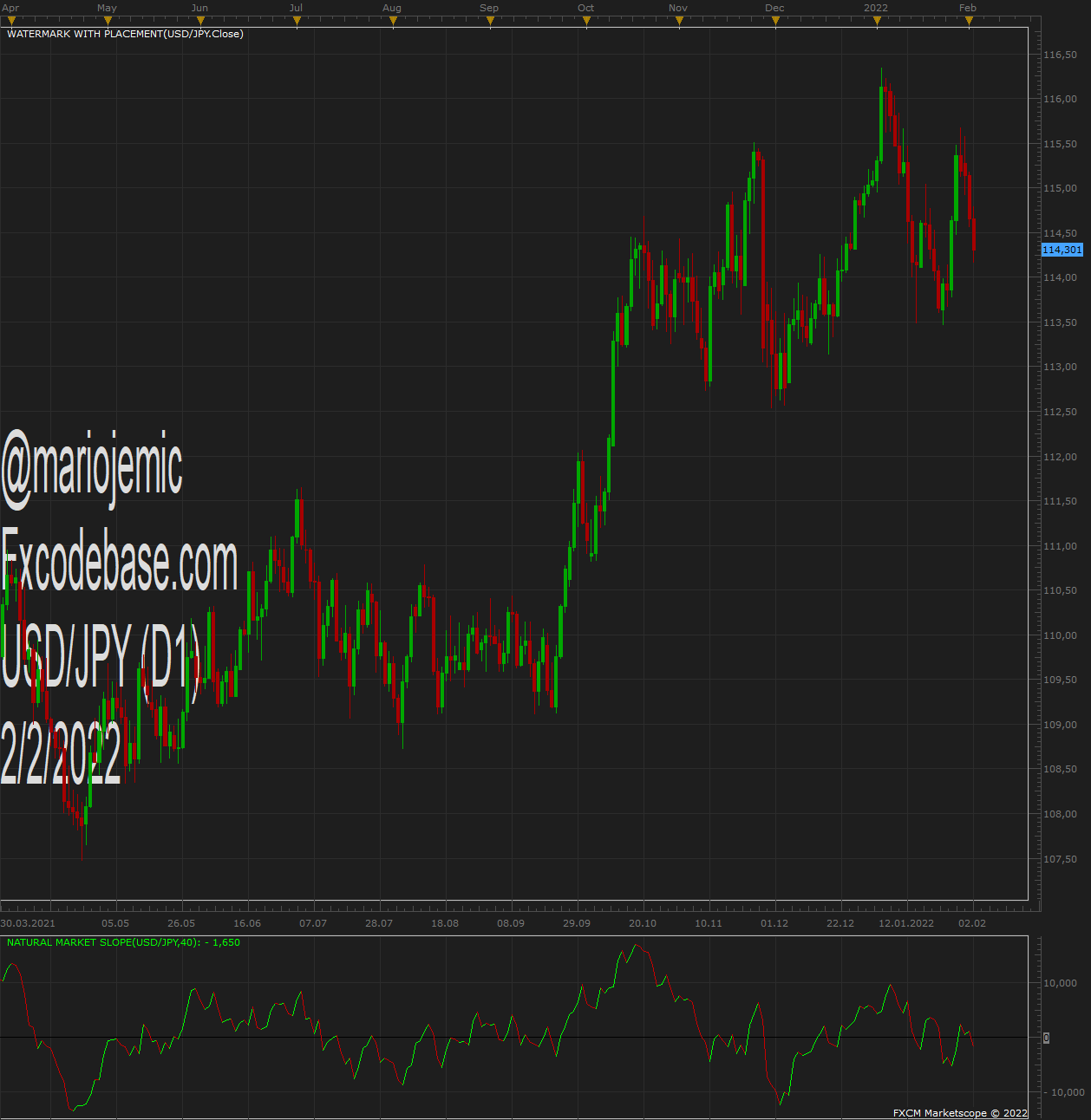The width and height of the screenshot is (1091, 1120).
Task: Click the FXCM Marketscope © 2022 text
Action: 960,1113
